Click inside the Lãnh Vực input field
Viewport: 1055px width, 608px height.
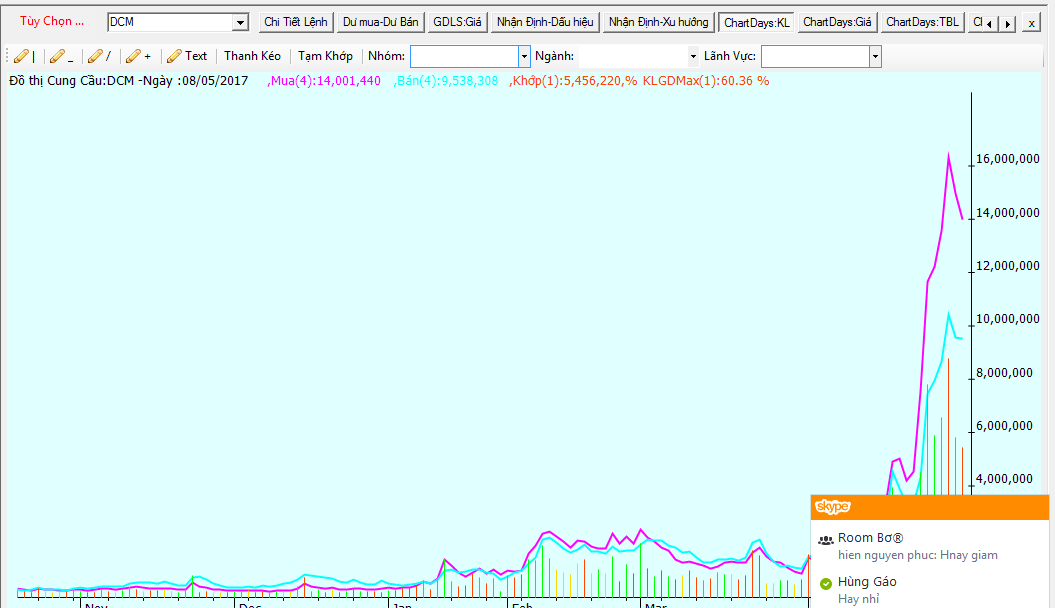(815, 56)
